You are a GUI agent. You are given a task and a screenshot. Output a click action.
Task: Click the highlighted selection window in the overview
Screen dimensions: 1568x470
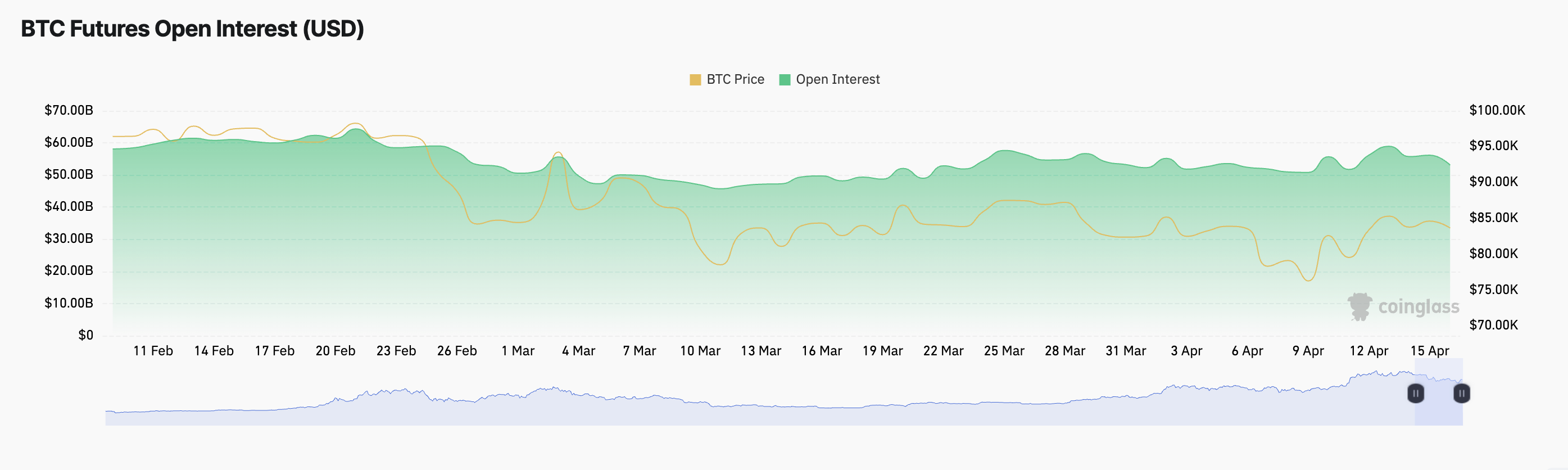click(1438, 408)
